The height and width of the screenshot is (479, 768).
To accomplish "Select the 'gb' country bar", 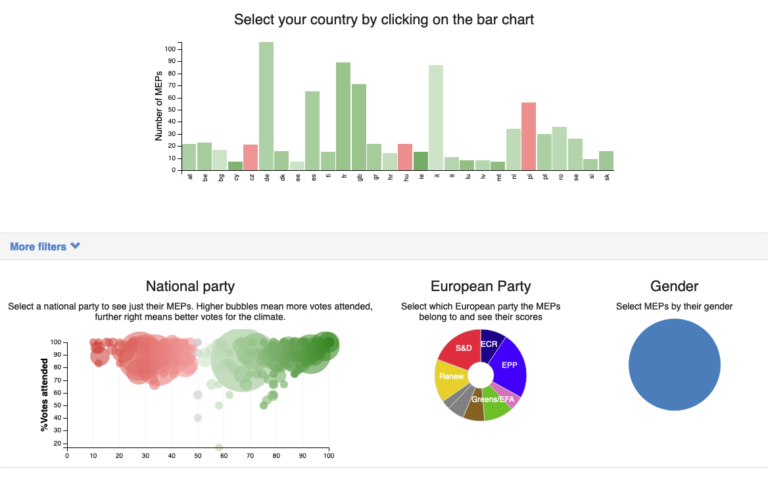I will pos(359,127).
